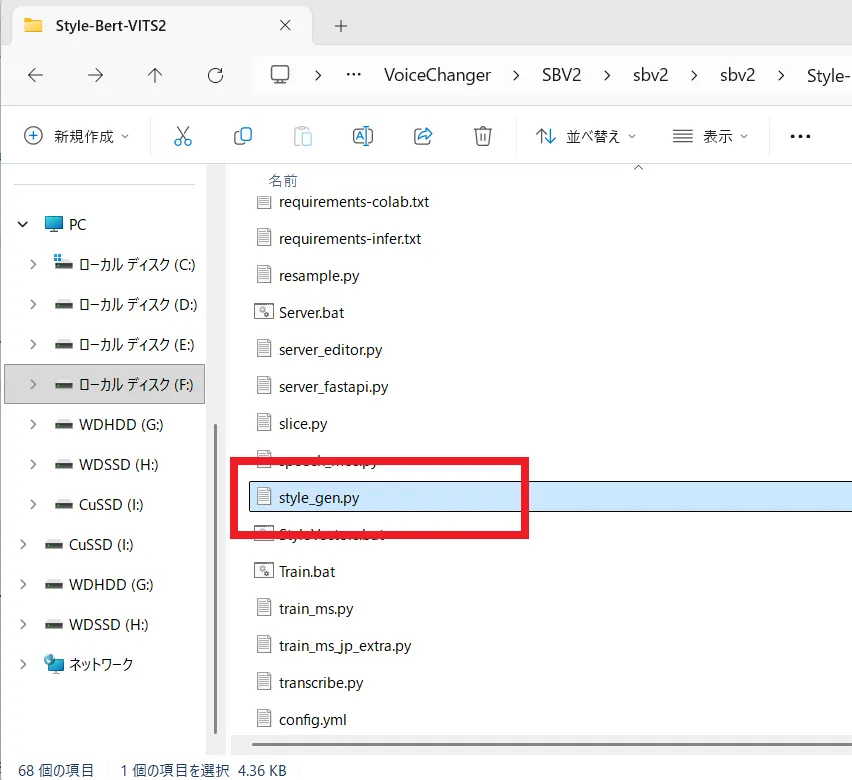Click the back navigation arrow
852x780 pixels.
click(35, 75)
